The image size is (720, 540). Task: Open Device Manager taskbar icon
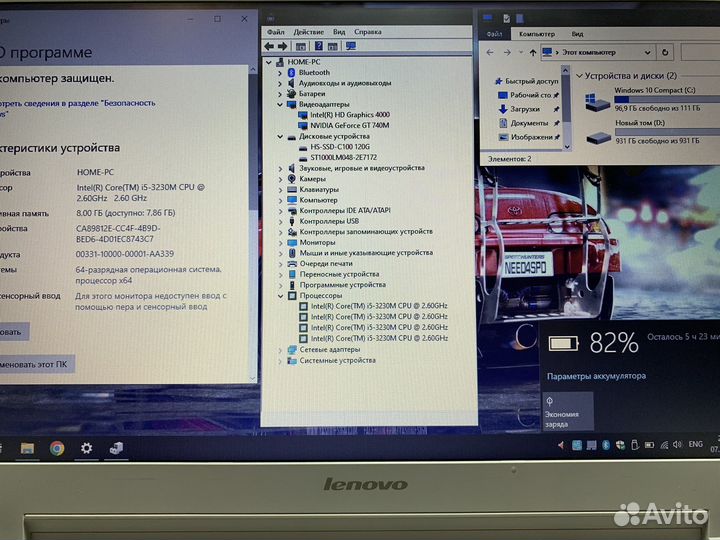(x=116, y=448)
